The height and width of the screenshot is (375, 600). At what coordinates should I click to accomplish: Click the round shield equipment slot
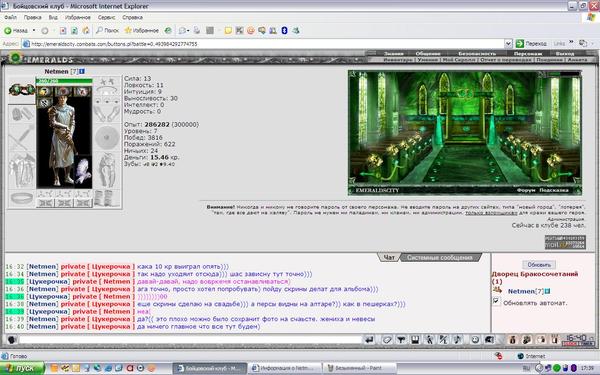[107, 138]
